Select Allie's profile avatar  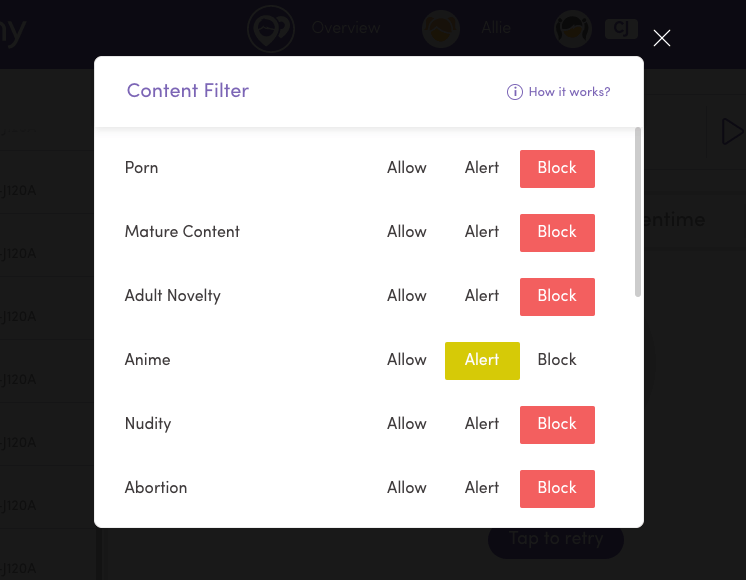coord(441,28)
